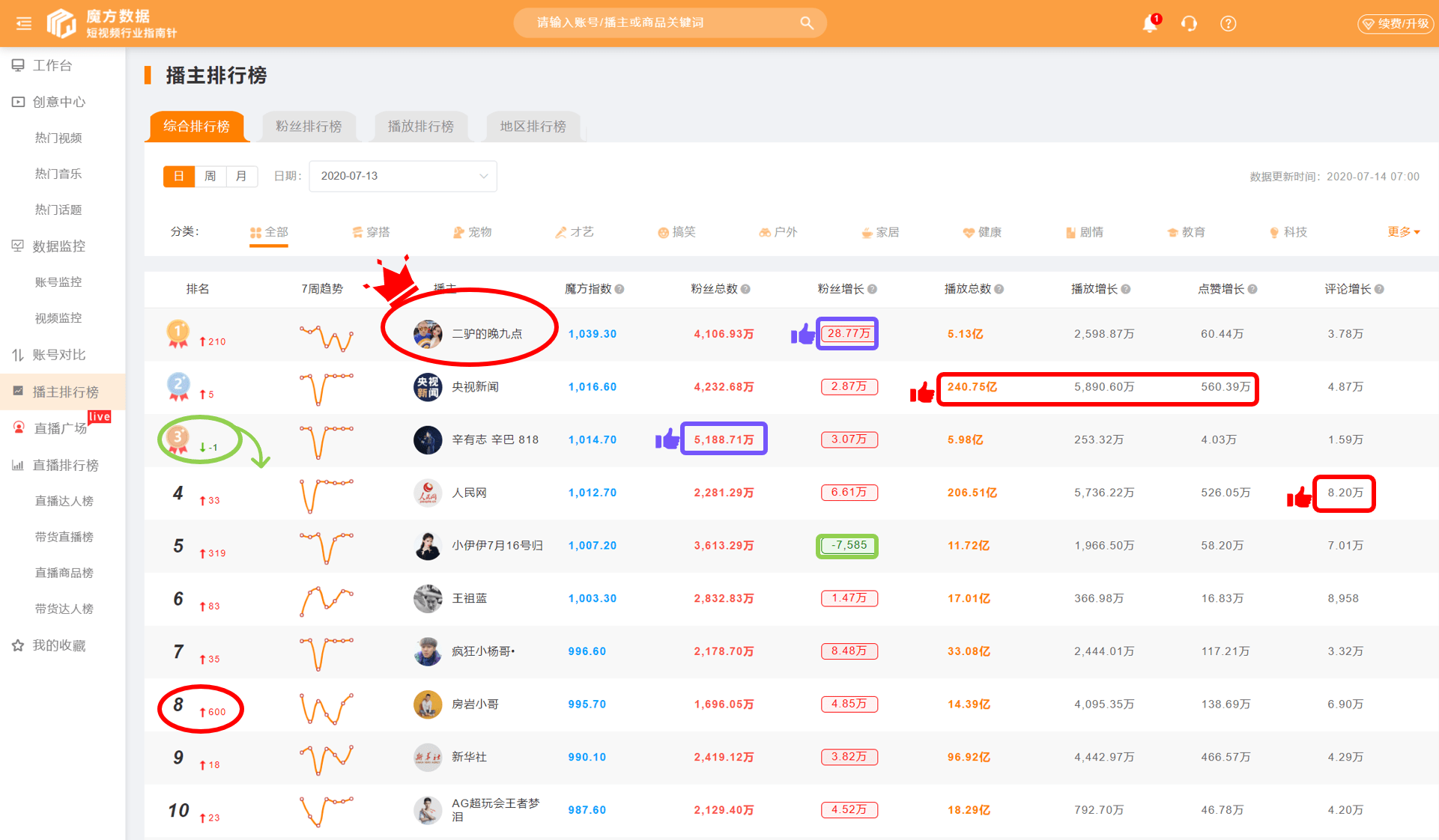Switch to 播放排行榜 tab

(421, 127)
